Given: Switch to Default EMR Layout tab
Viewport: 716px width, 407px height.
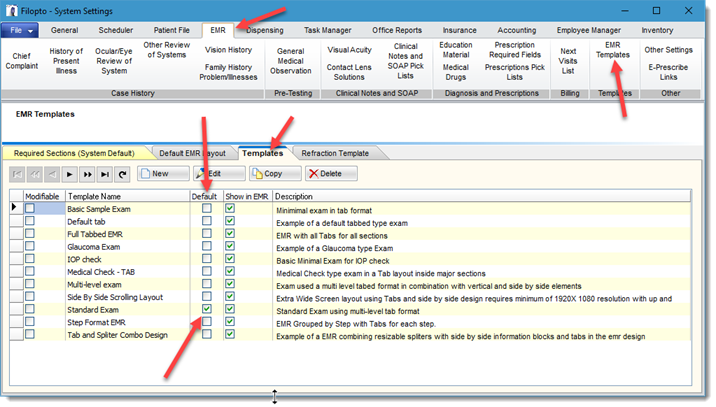Looking at the screenshot, I should [192, 153].
